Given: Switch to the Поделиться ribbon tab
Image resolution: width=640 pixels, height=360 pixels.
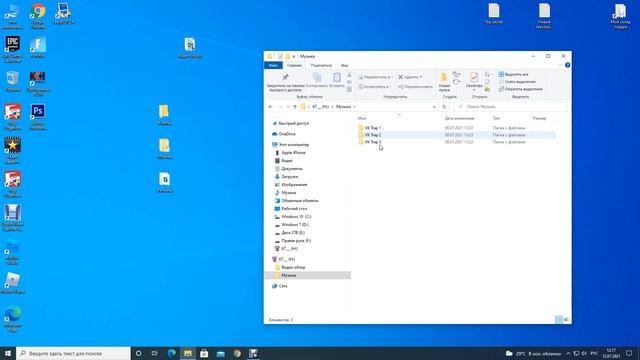Looking at the screenshot, I should tap(321, 65).
